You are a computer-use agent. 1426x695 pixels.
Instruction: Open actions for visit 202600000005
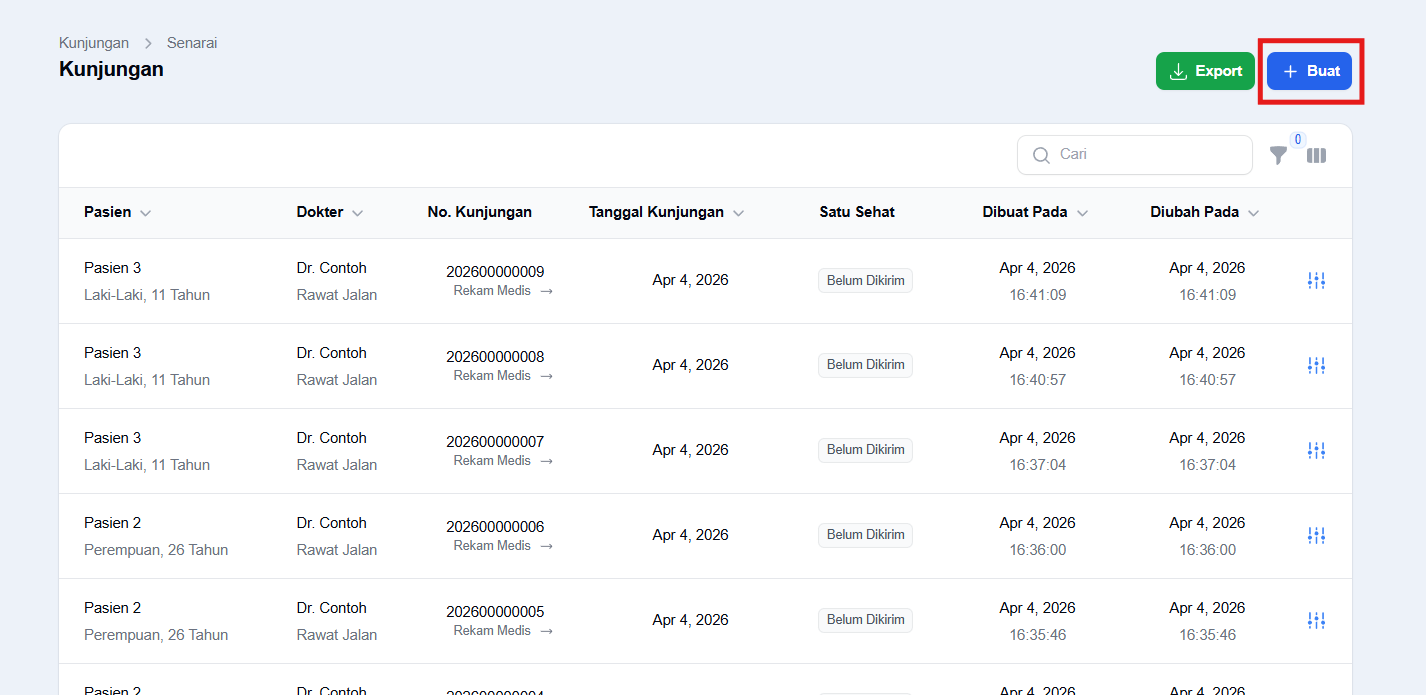tap(1316, 621)
